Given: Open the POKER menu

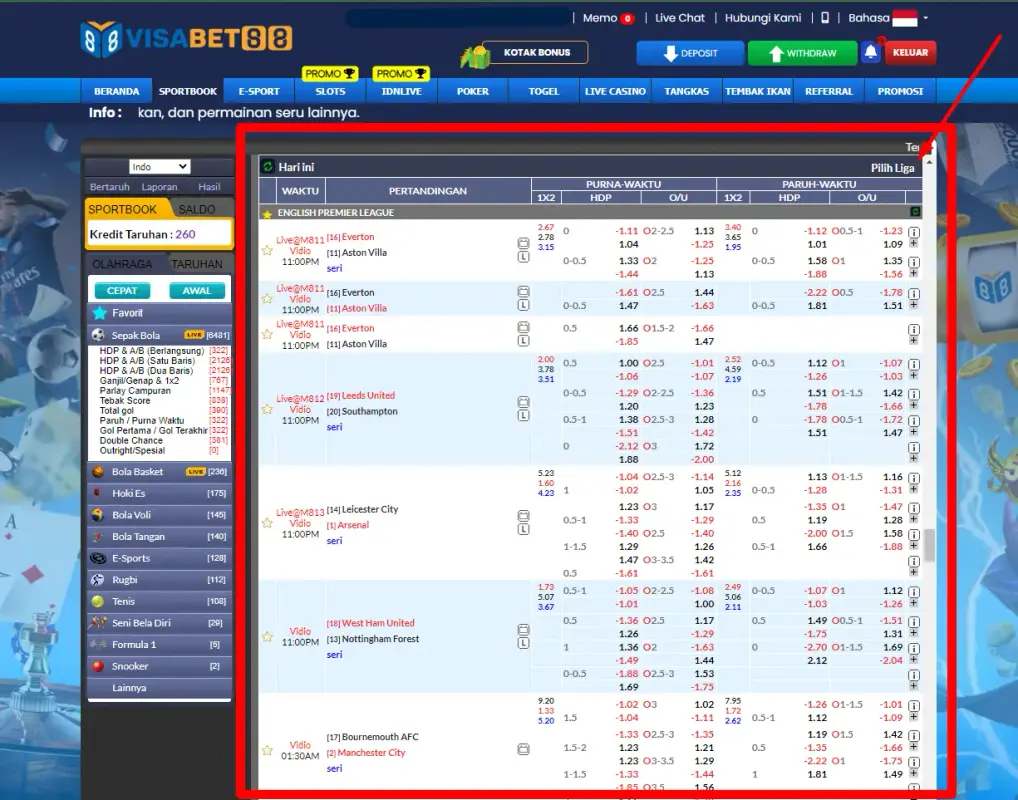Looking at the screenshot, I should pyautogui.click(x=473, y=91).
